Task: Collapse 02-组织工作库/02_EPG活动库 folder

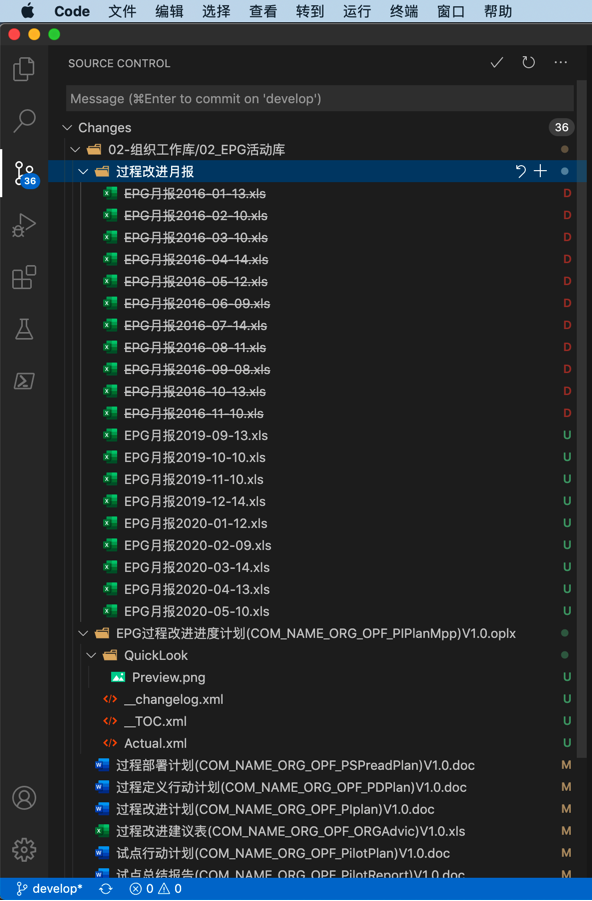Action: coord(75,149)
